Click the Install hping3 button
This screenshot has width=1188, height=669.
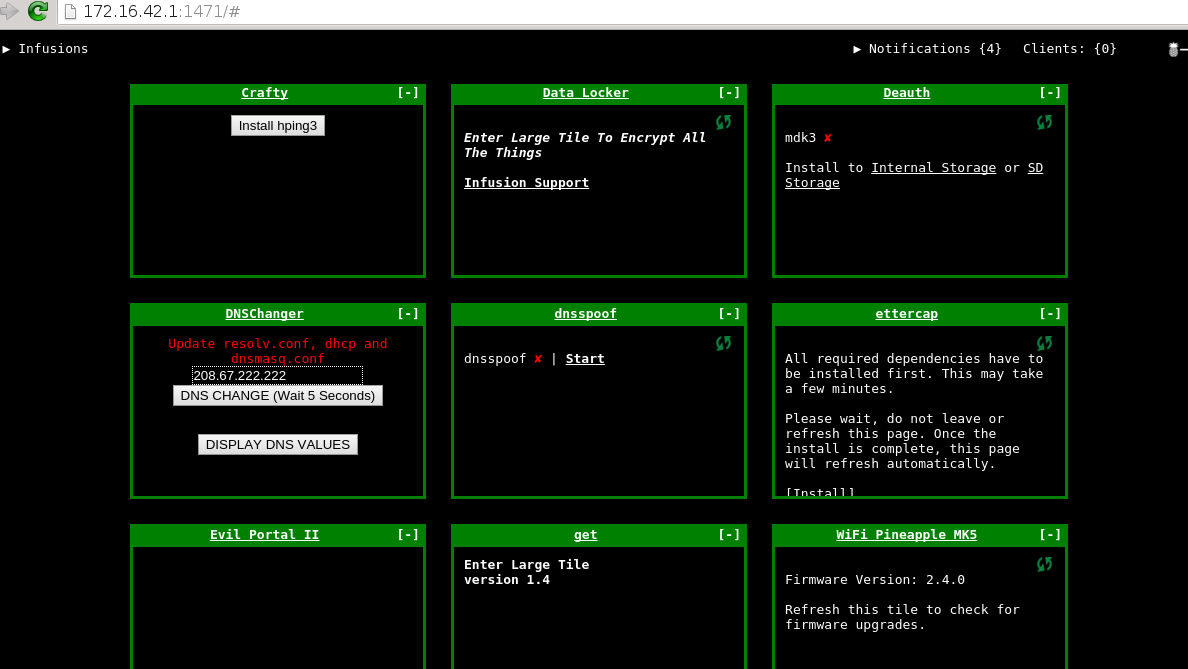pyautogui.click(x=278, y=126)
